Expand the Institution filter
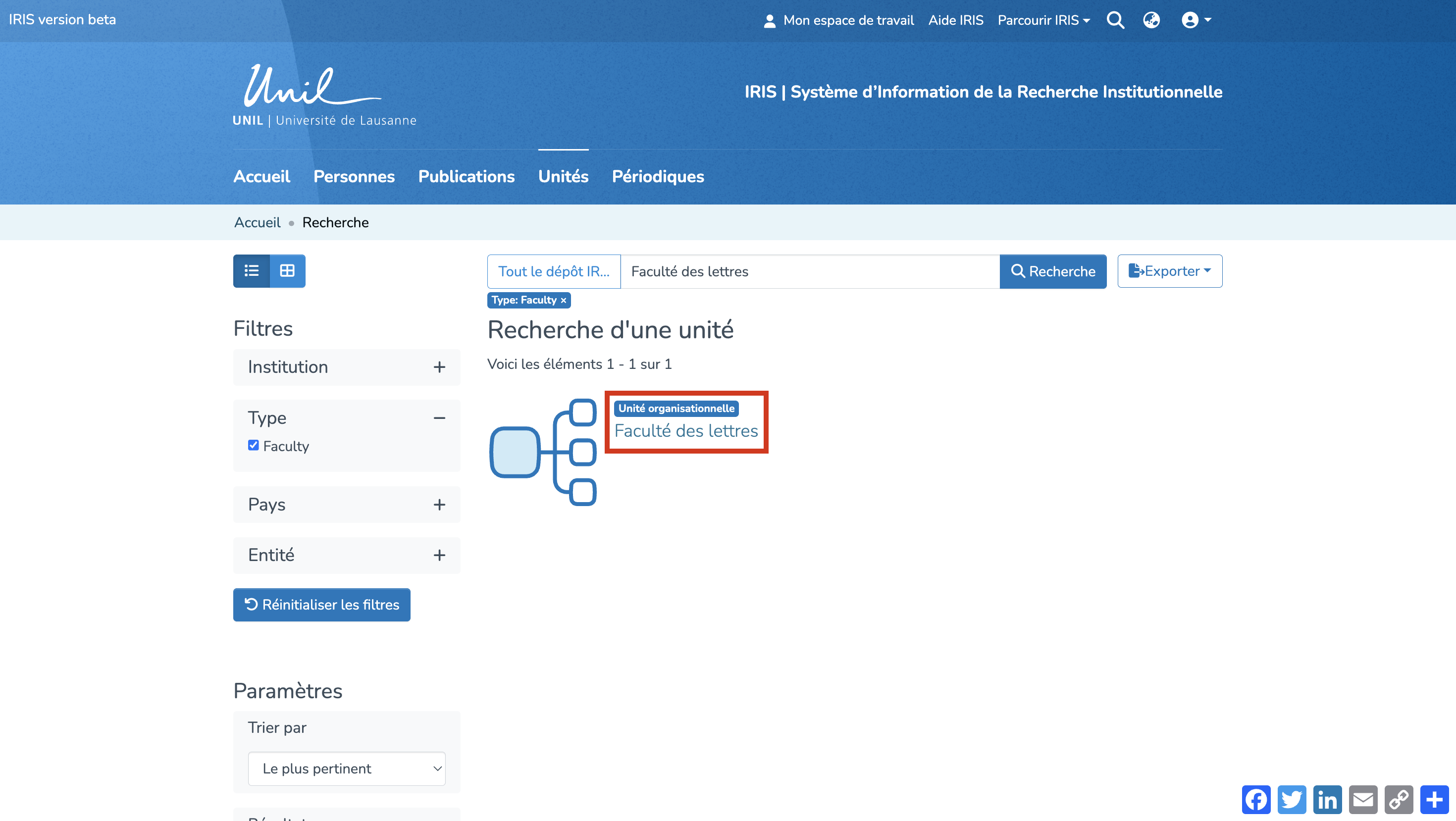The height and width of the screenshot is (821, 1456). click(x=439, y=367)
